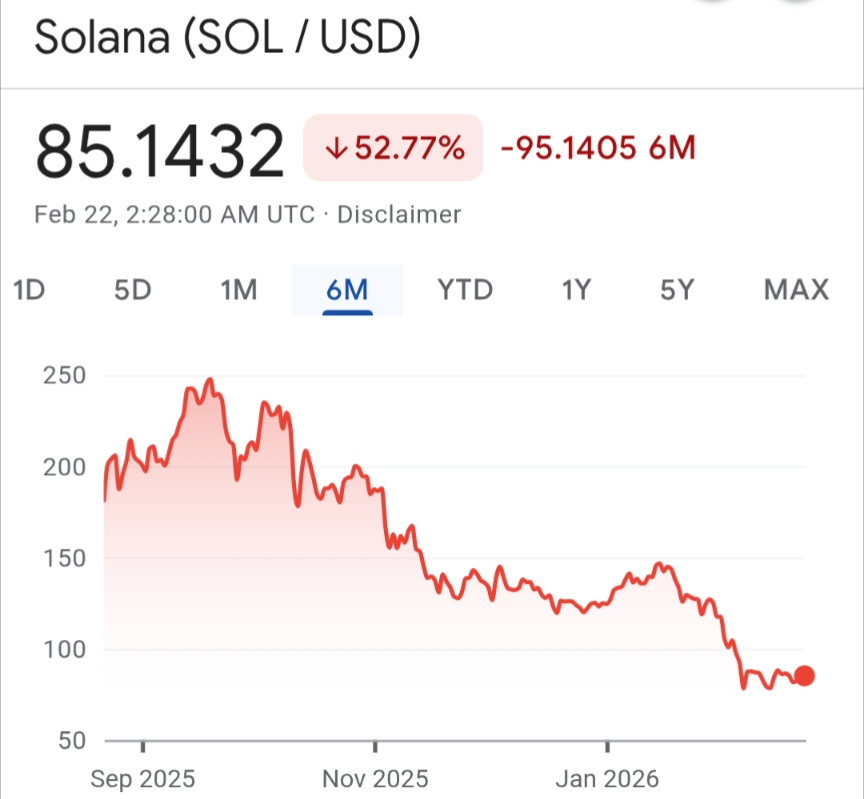Click the red endpoint dot on chart
The width and height of the screenshot is (864, 799).
[x=803, y=676]
